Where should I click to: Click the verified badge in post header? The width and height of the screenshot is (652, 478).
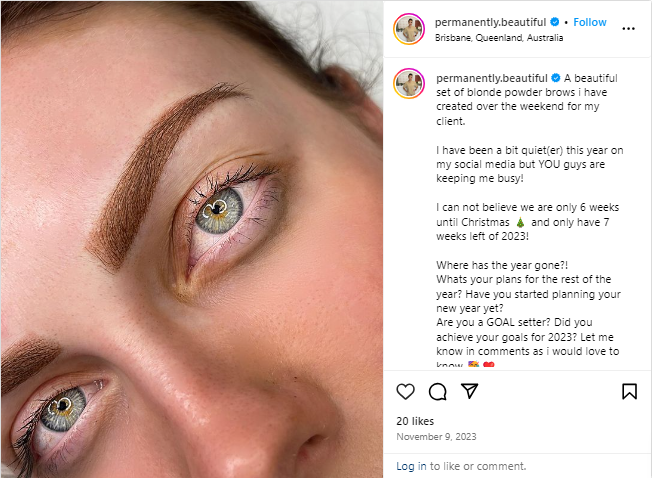pos(553,23)
